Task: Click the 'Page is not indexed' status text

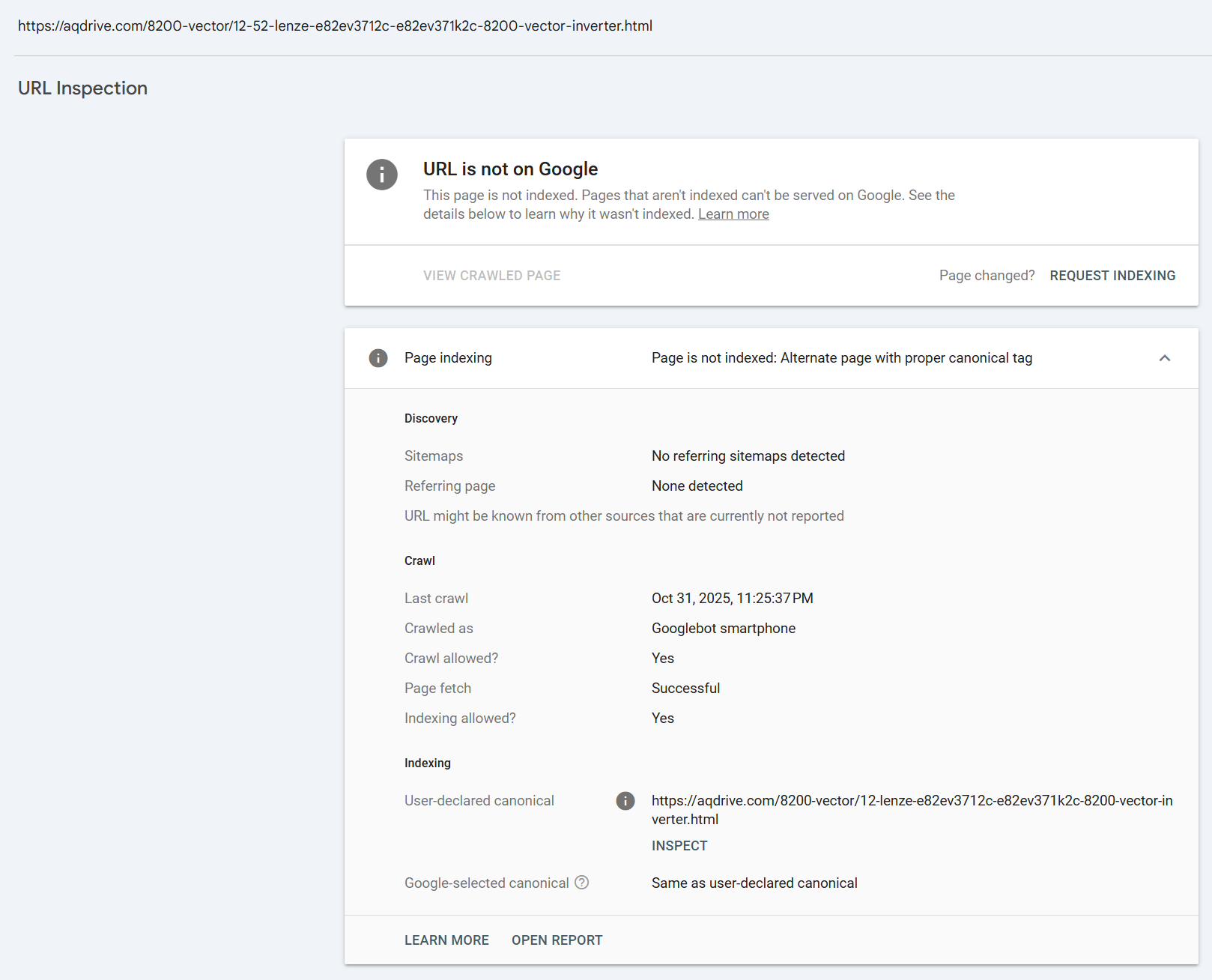Action: tap(841, 358)
